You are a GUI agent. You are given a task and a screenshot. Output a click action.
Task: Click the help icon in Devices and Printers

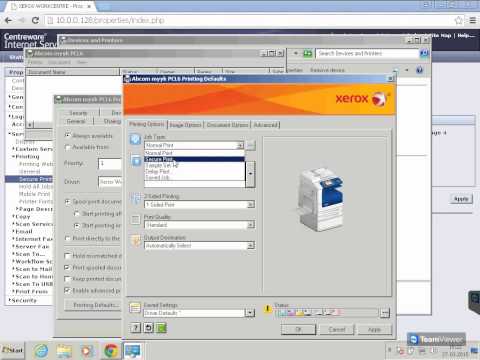click(419, 70)
